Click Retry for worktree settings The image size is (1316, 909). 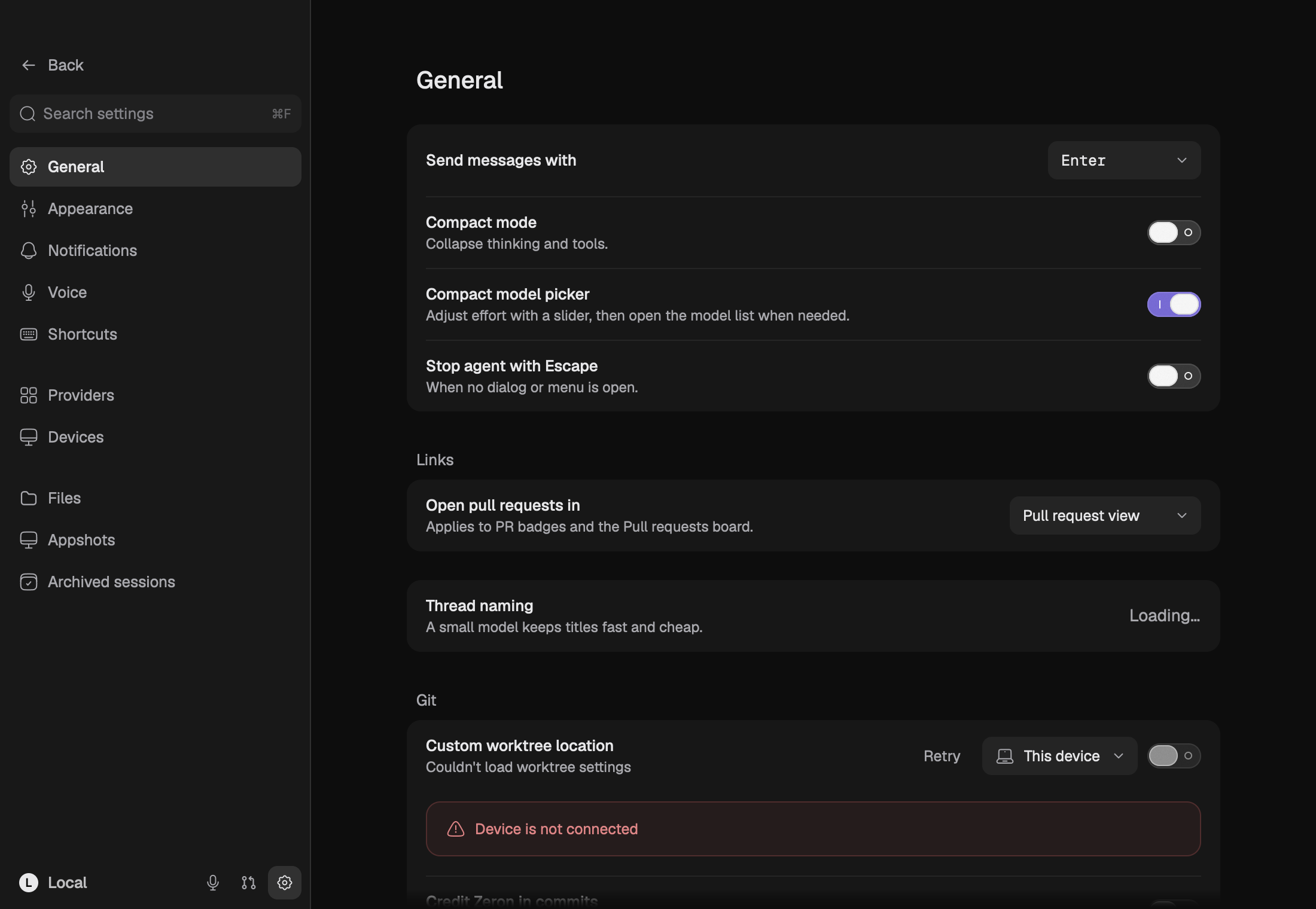click(942, 756)
